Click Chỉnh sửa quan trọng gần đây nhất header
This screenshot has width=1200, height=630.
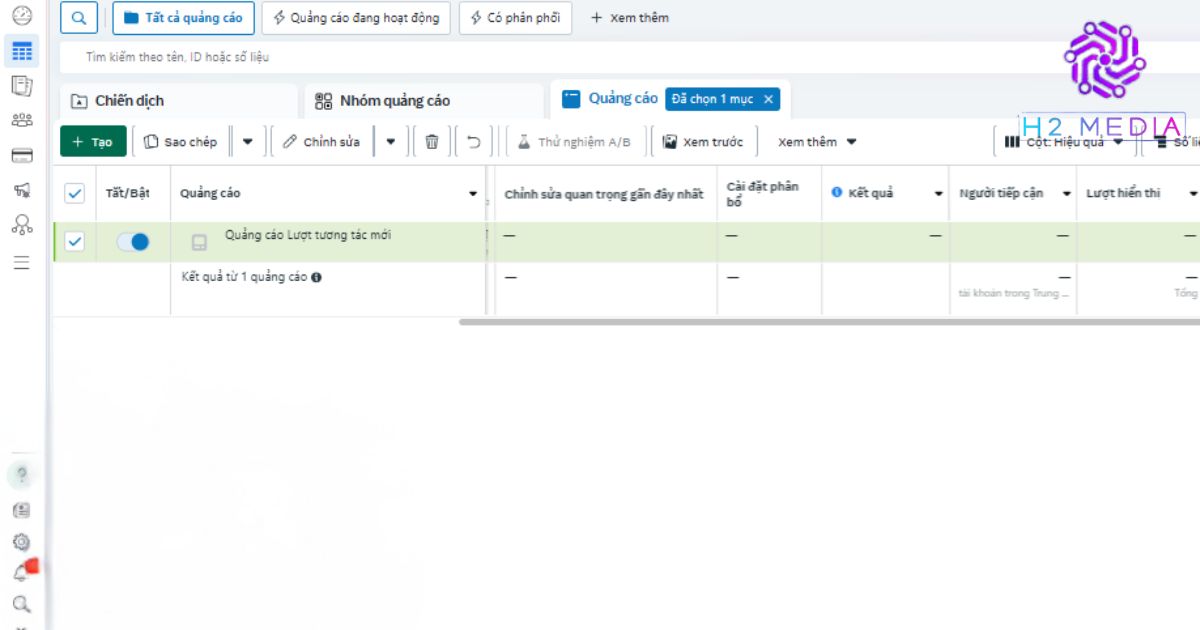pyautogui.click(x=603, y=194)
